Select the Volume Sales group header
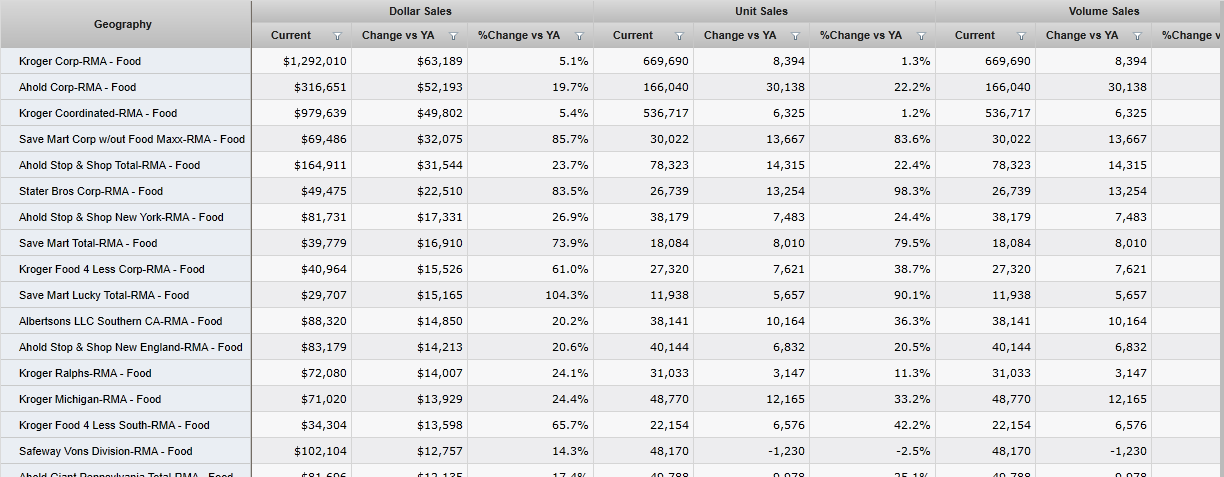Screen dimensions: 1224x477 click(x=1103, y=11)
